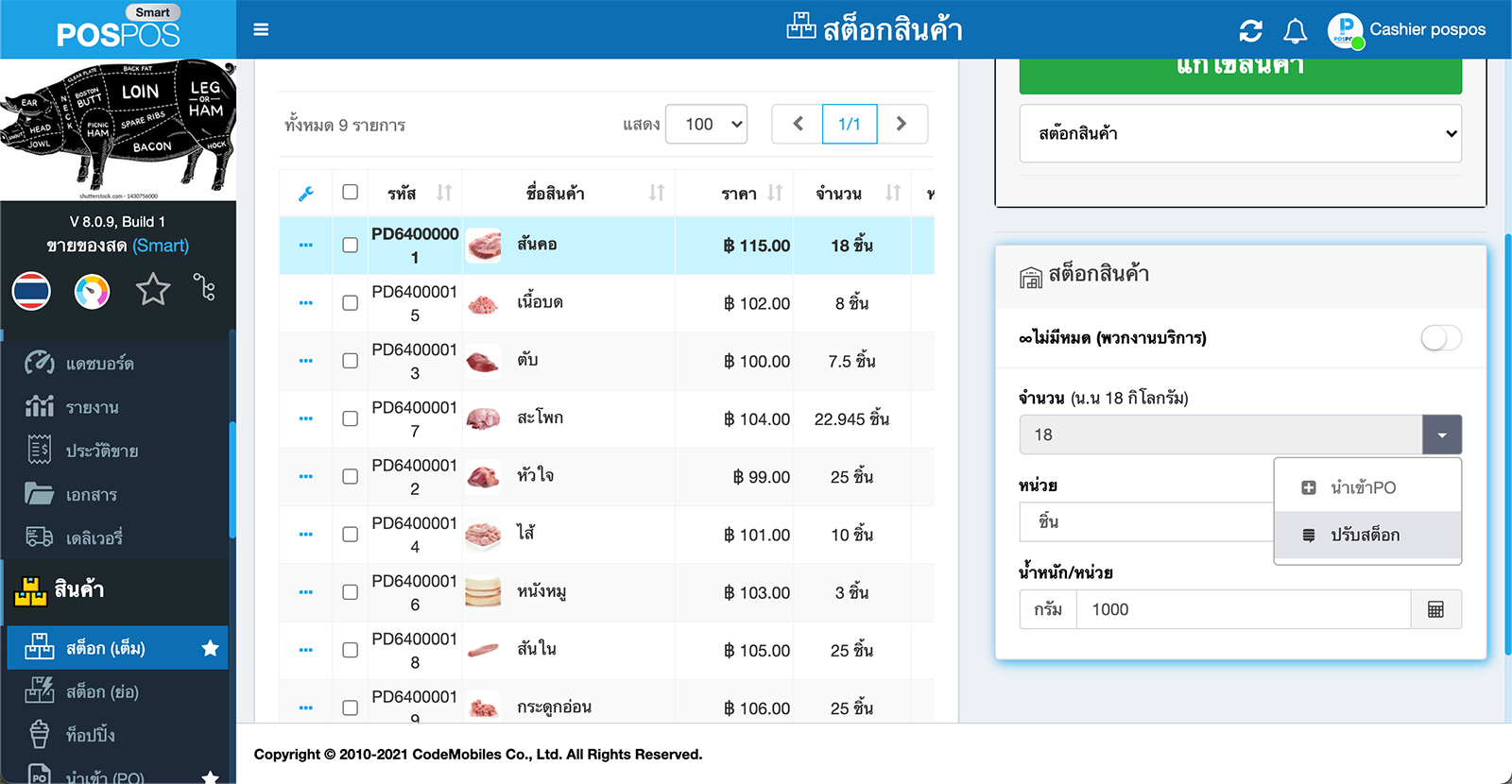Open รายงาน in the sidebar
1512x784 pixels.
click(92, 407)
